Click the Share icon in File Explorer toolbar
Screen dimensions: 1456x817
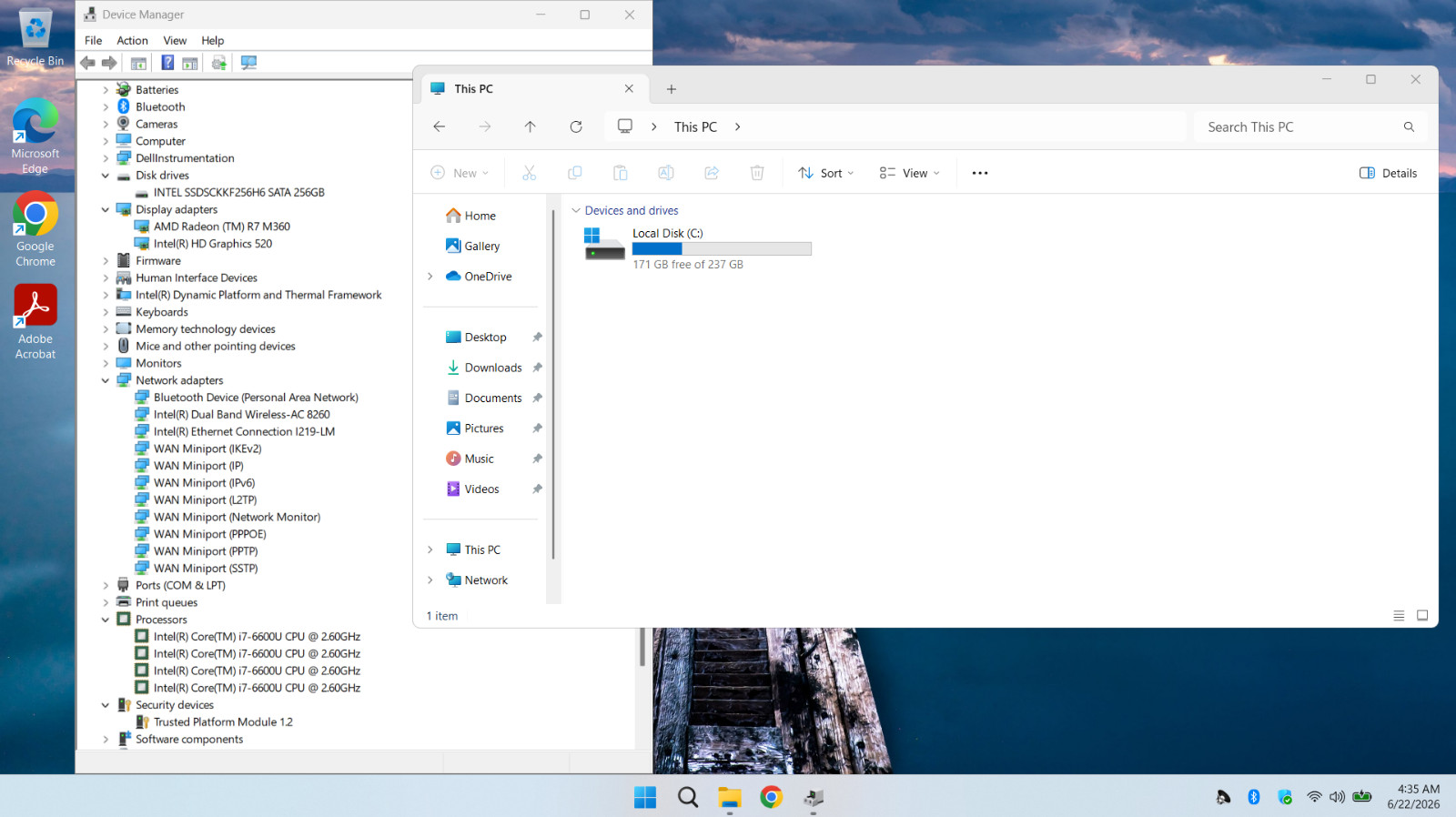click(712, 173)
